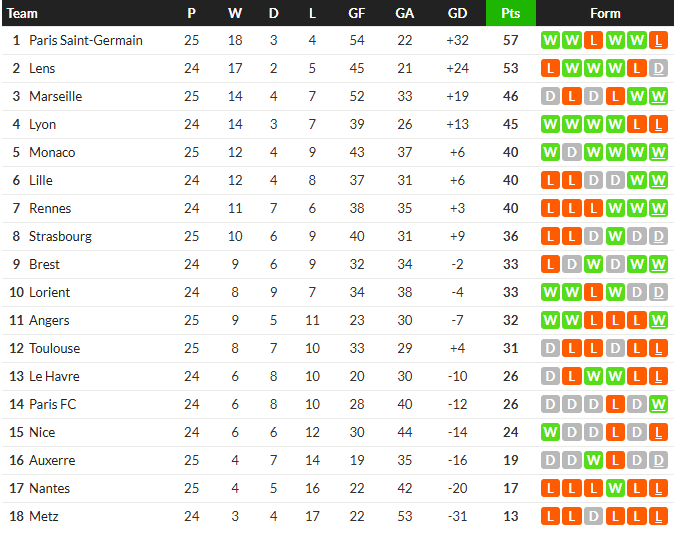Click Nantes's only win form badge
The height and width of the screenshot is (536, 674).
coord(615,488)
